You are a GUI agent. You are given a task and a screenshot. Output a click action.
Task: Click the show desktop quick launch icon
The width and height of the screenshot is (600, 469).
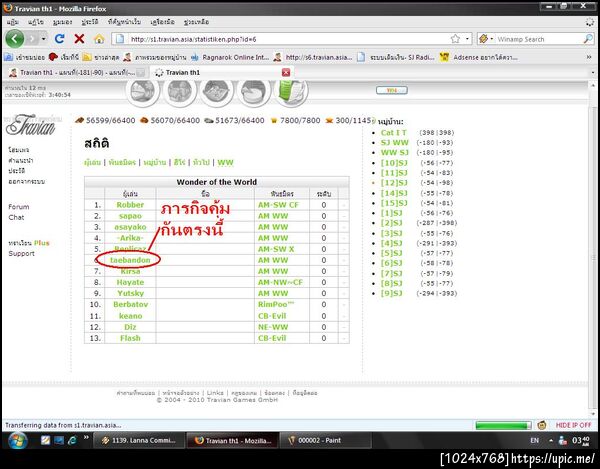tap(59, 441)
